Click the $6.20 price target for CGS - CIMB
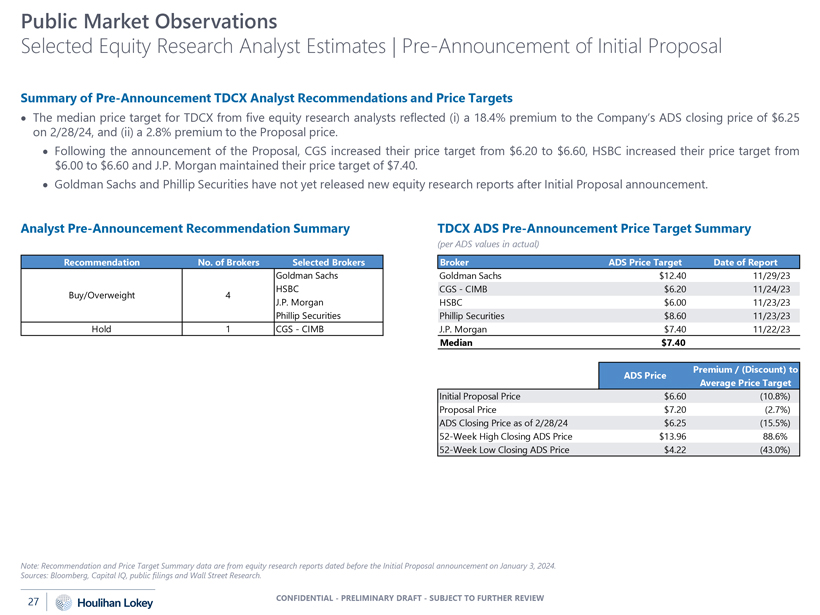 click(x=675, y=289)
